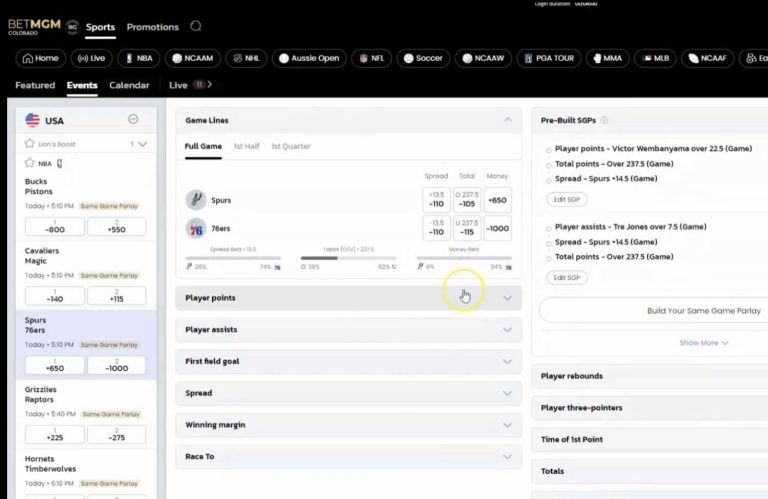This screenshot has width=768, height=499.
Task: Expand the Player assists section
Action: click(x=348, y=330)
